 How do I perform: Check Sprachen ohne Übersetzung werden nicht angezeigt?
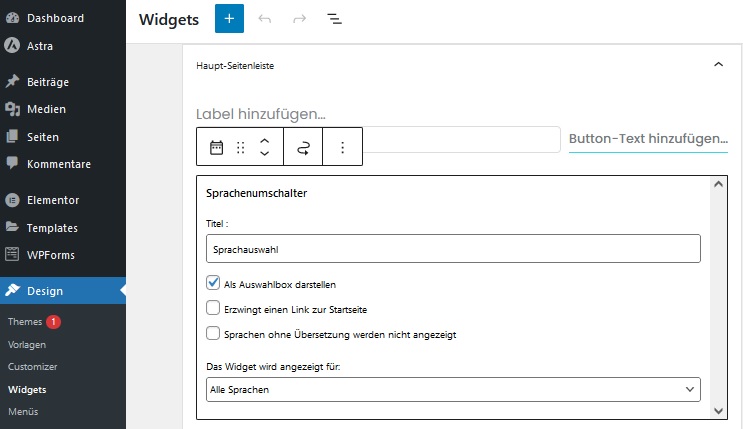(213, 333)
